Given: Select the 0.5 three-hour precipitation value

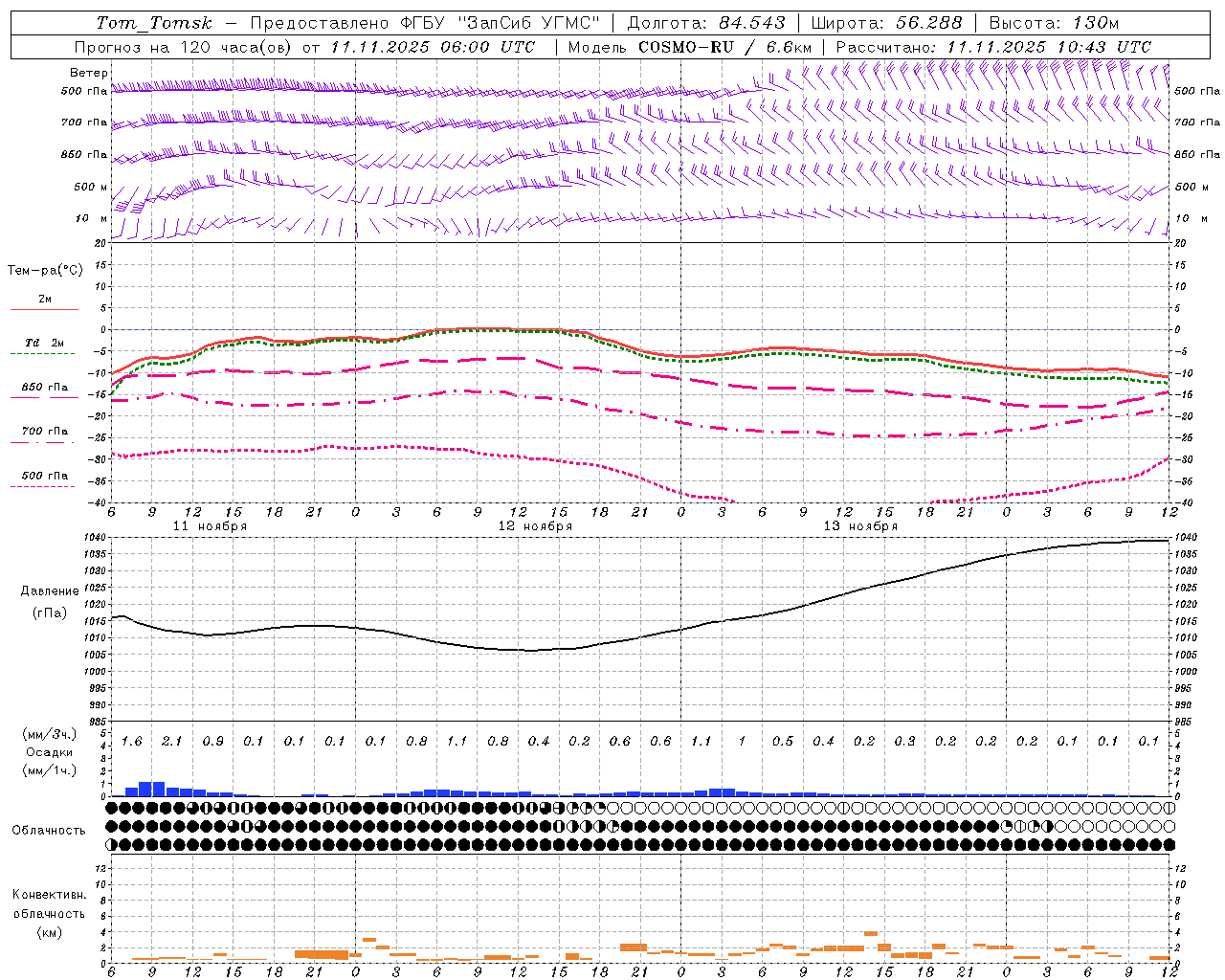Looking at the screenshot, I should 782,742.
